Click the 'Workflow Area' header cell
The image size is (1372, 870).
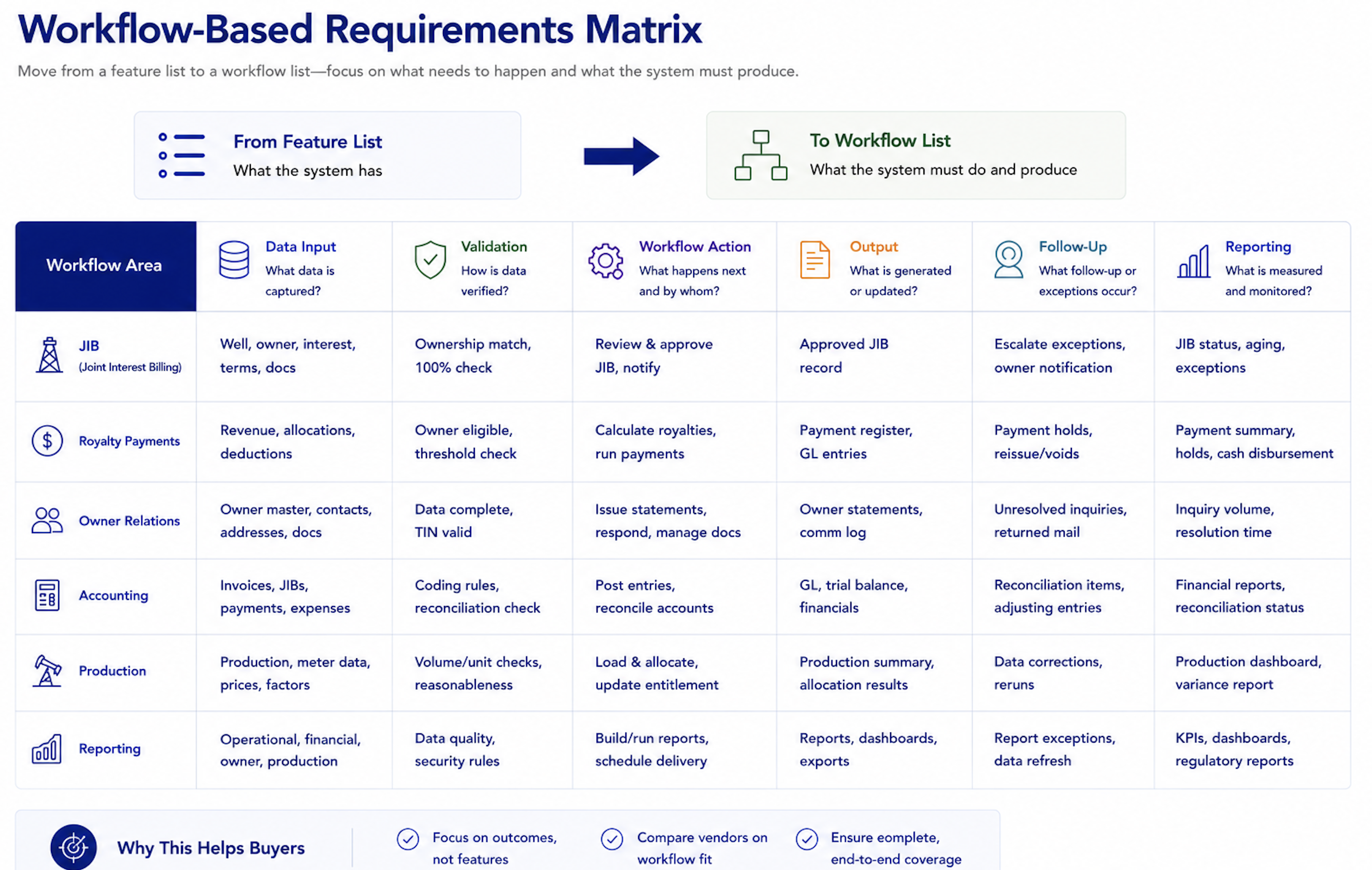[x=106, y=266]
